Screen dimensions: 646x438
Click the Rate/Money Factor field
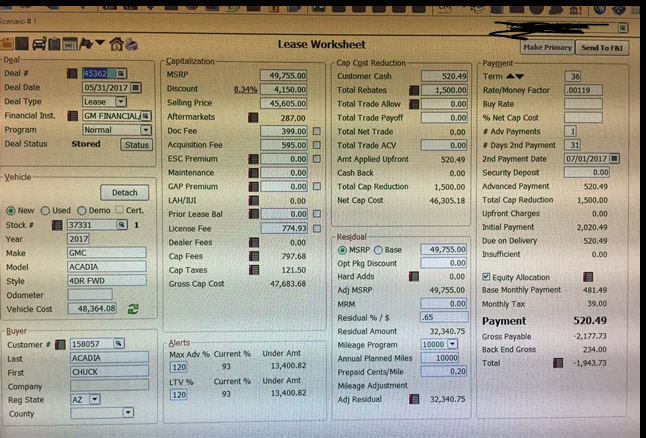coord(583,90)
